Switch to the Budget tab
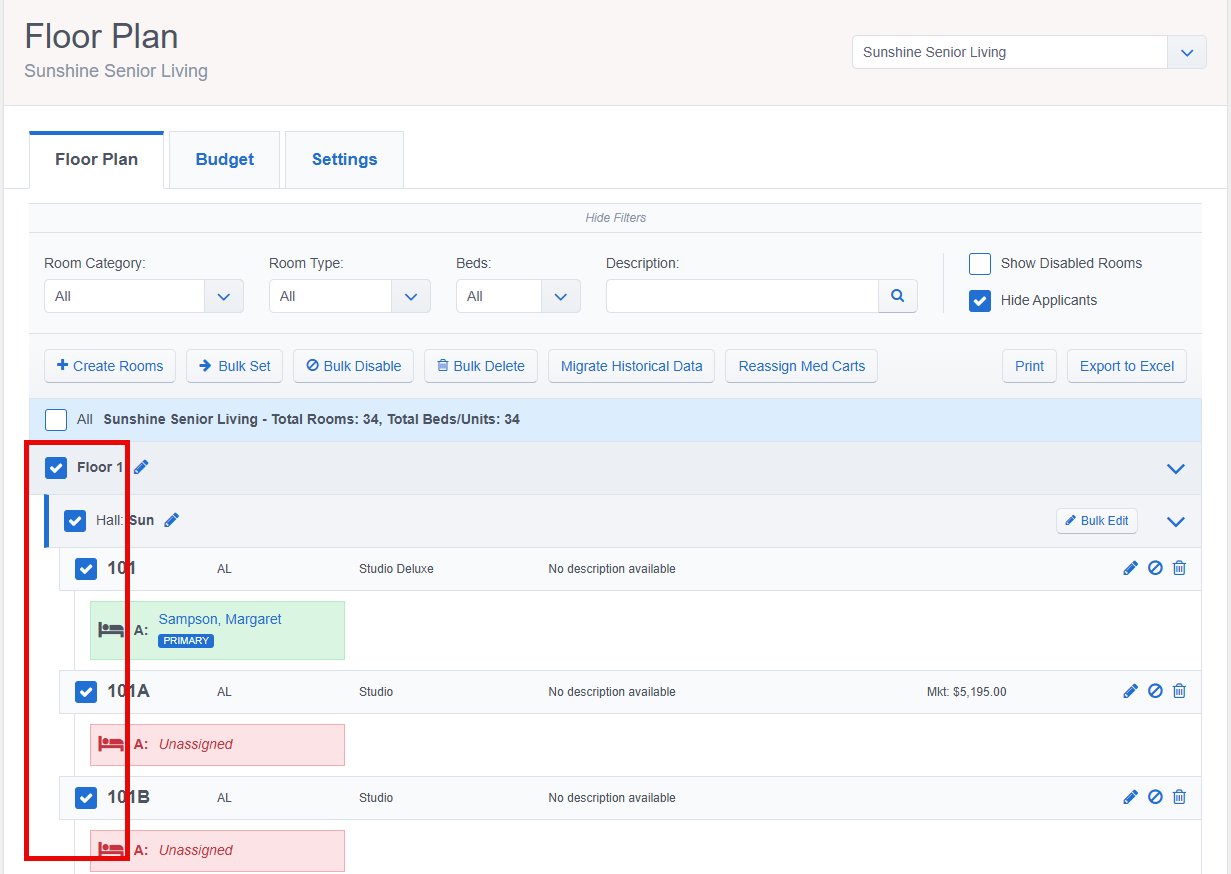This screenshot has height=874, width=1231. (225, 159)
